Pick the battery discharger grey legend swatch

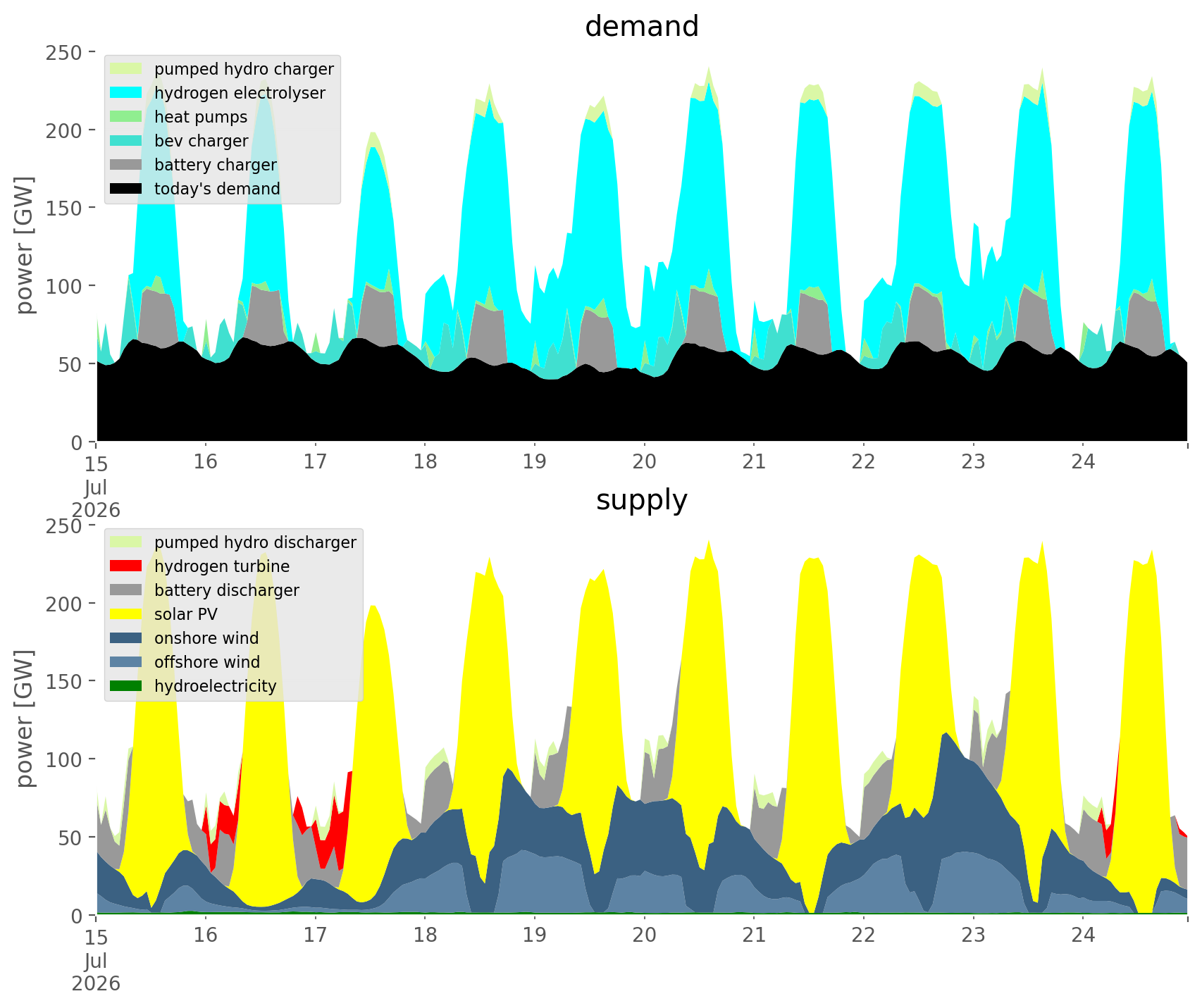click(126, 590)
